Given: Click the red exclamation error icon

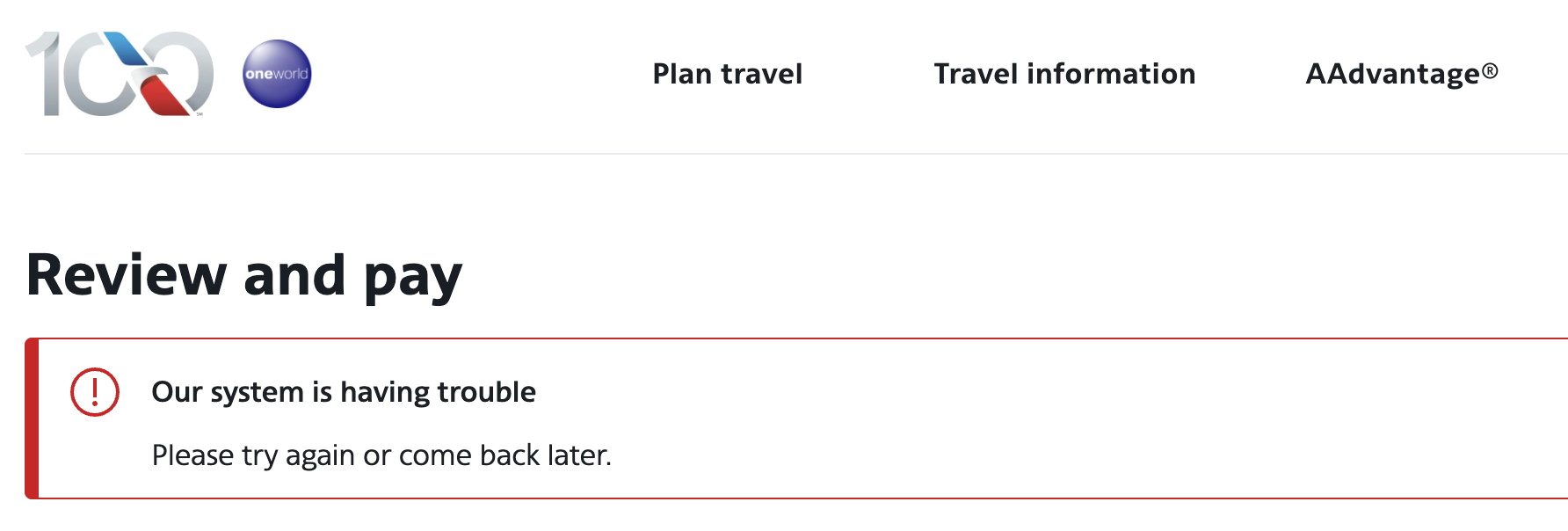Looking at the screenshot, I should (95, 392).
